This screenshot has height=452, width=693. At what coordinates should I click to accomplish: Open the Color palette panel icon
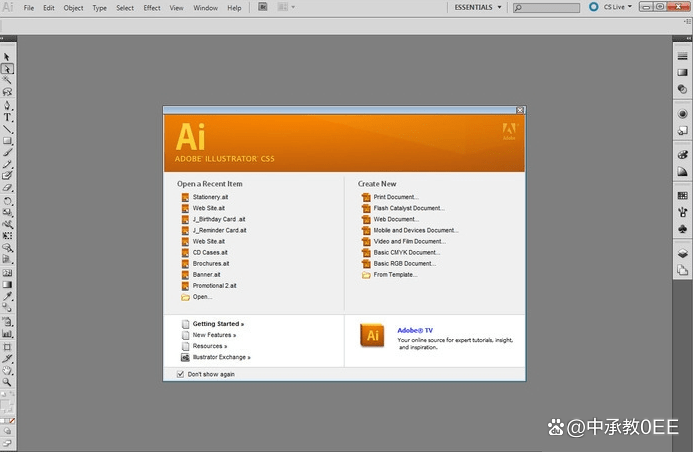click(x=682, y=155)
